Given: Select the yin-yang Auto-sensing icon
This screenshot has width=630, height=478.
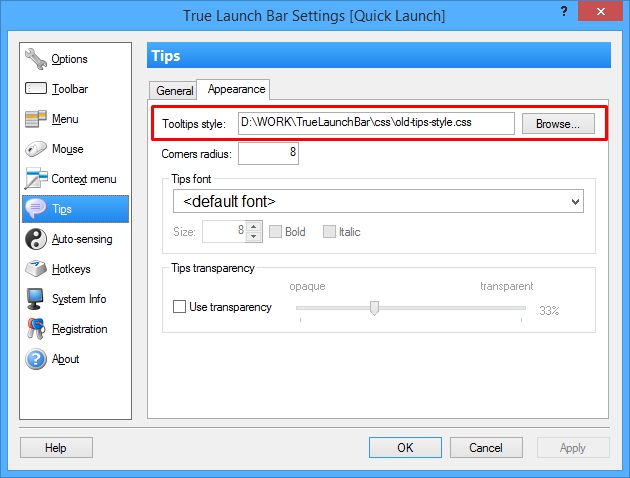Looking at the screenshot, I should coord(36,239).
